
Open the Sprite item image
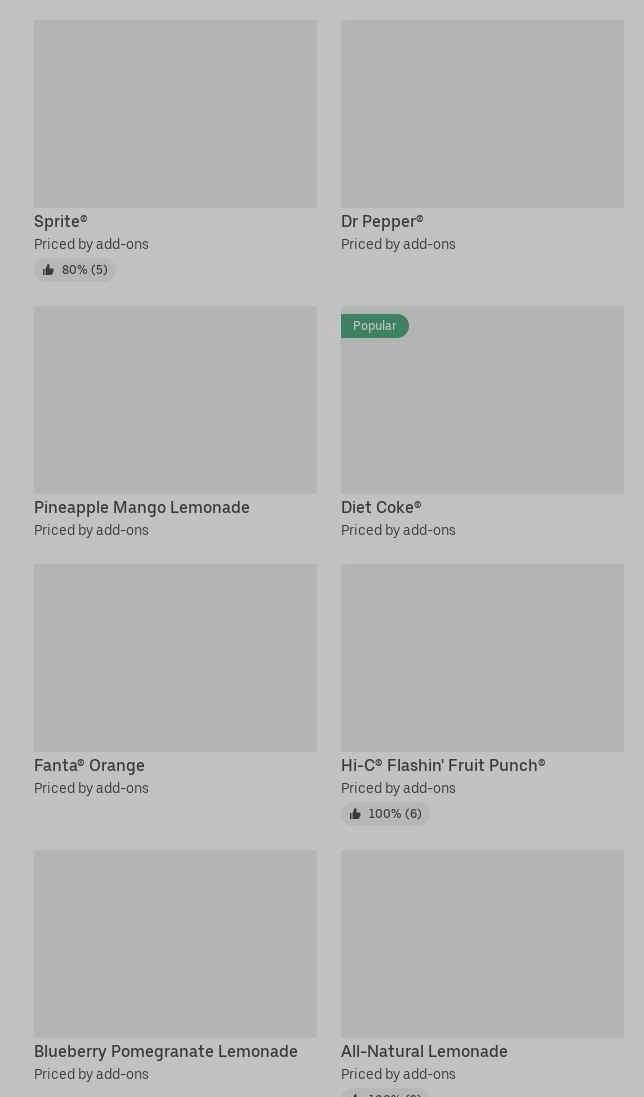click(175, 114)
